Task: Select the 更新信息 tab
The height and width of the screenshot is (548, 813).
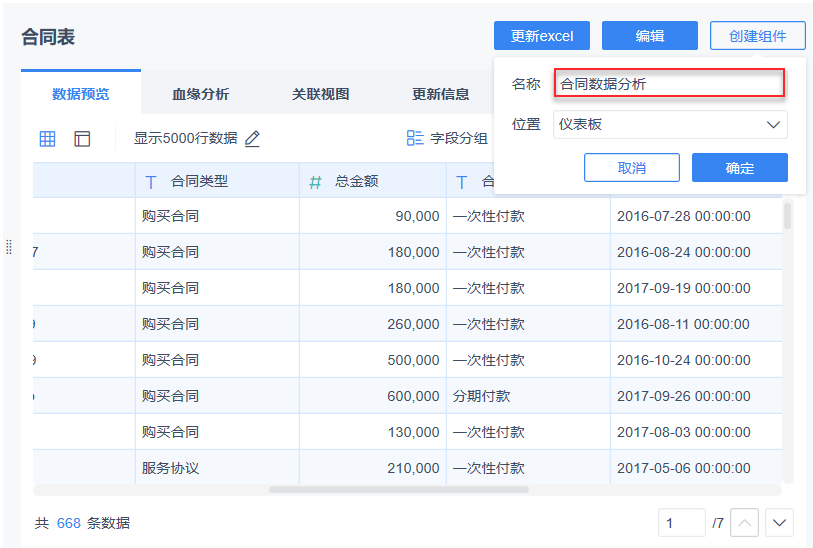Action: tap(440, 94)
